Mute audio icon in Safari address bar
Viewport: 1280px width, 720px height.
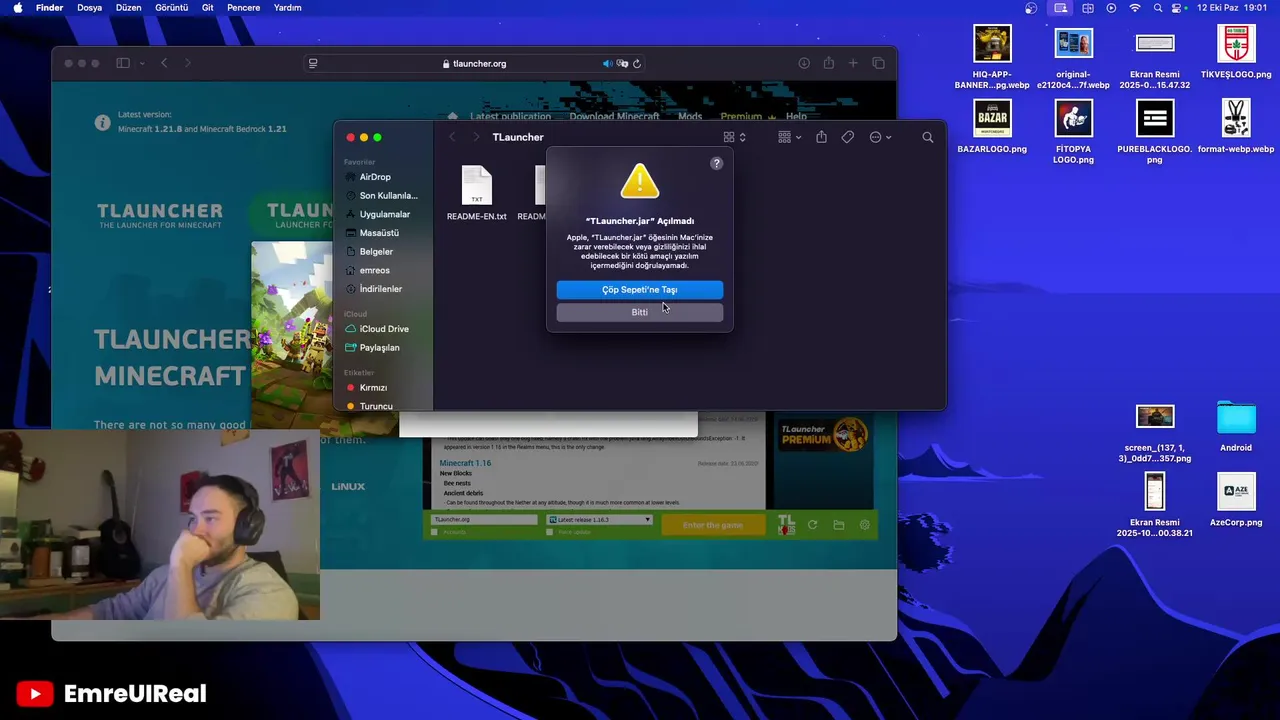[606, 63]
